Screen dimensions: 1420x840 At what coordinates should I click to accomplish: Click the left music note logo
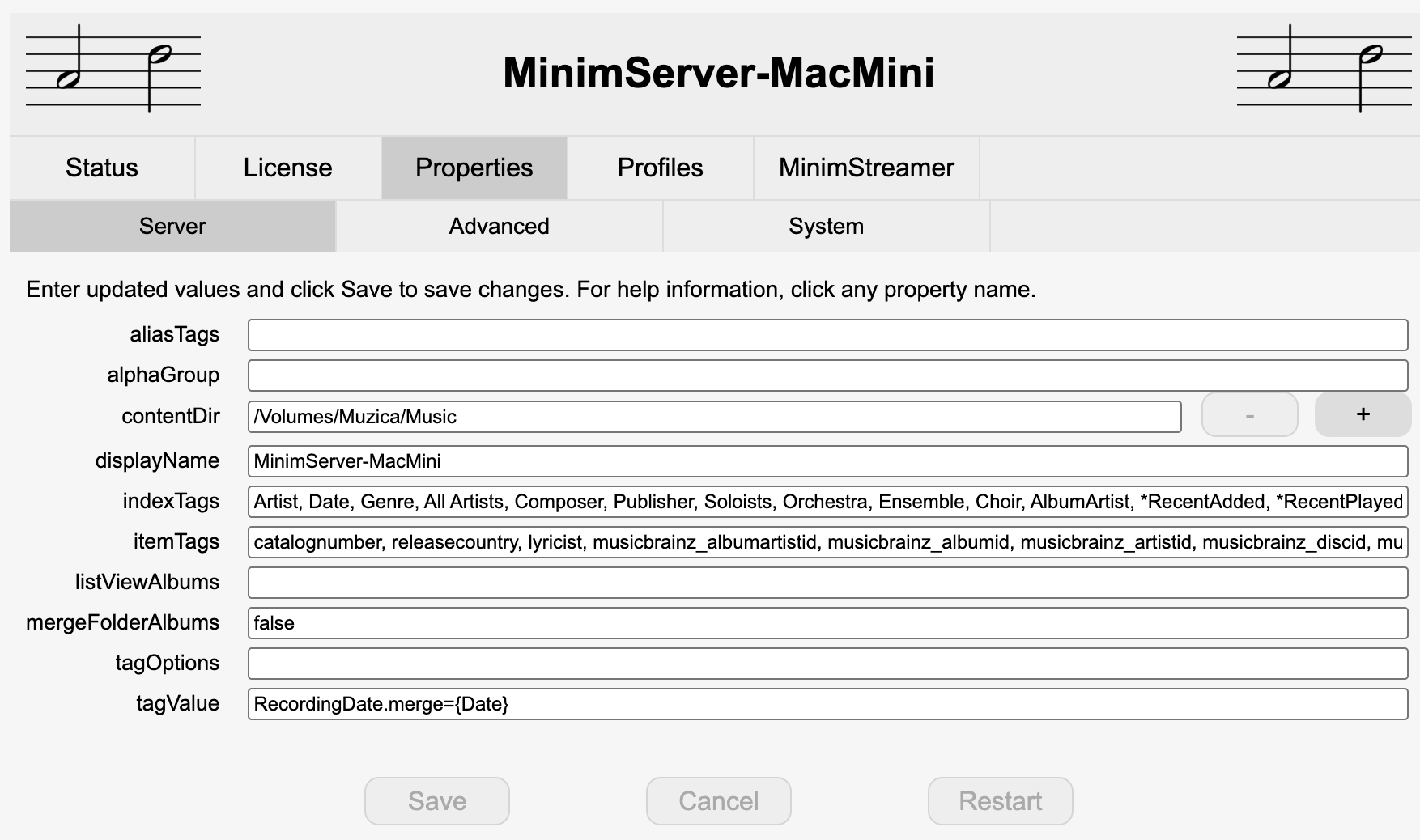click(x=113, y=69)
